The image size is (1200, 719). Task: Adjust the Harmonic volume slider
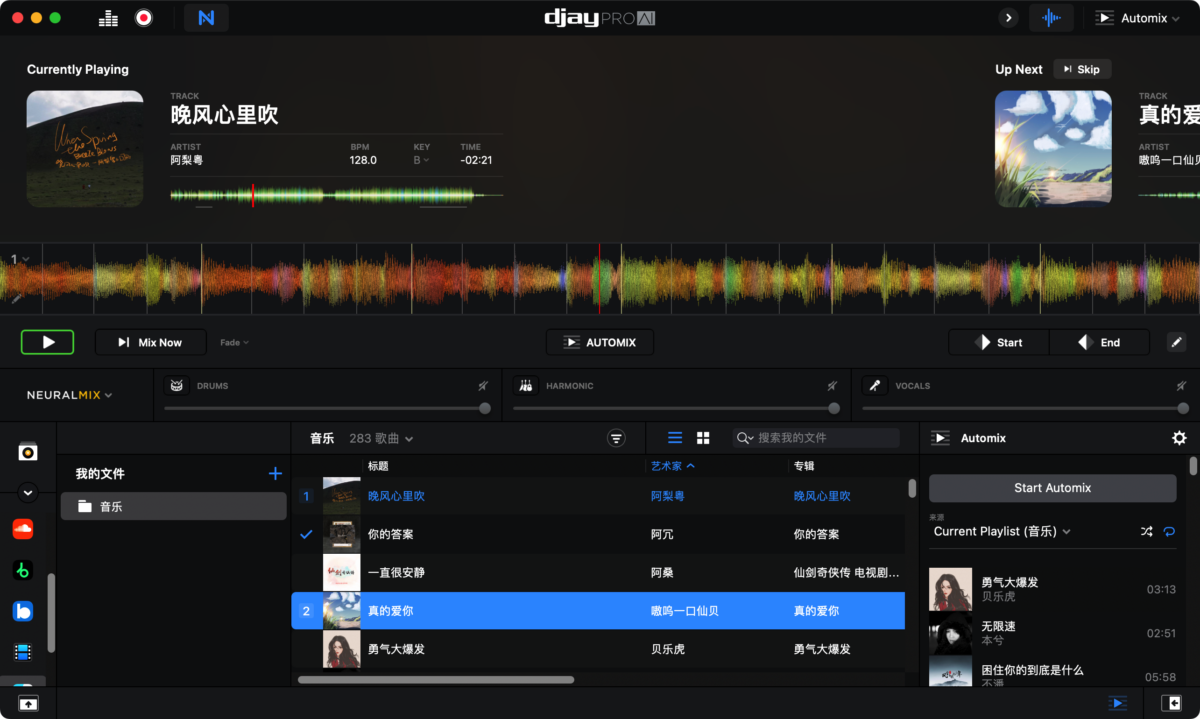[676, 408]
